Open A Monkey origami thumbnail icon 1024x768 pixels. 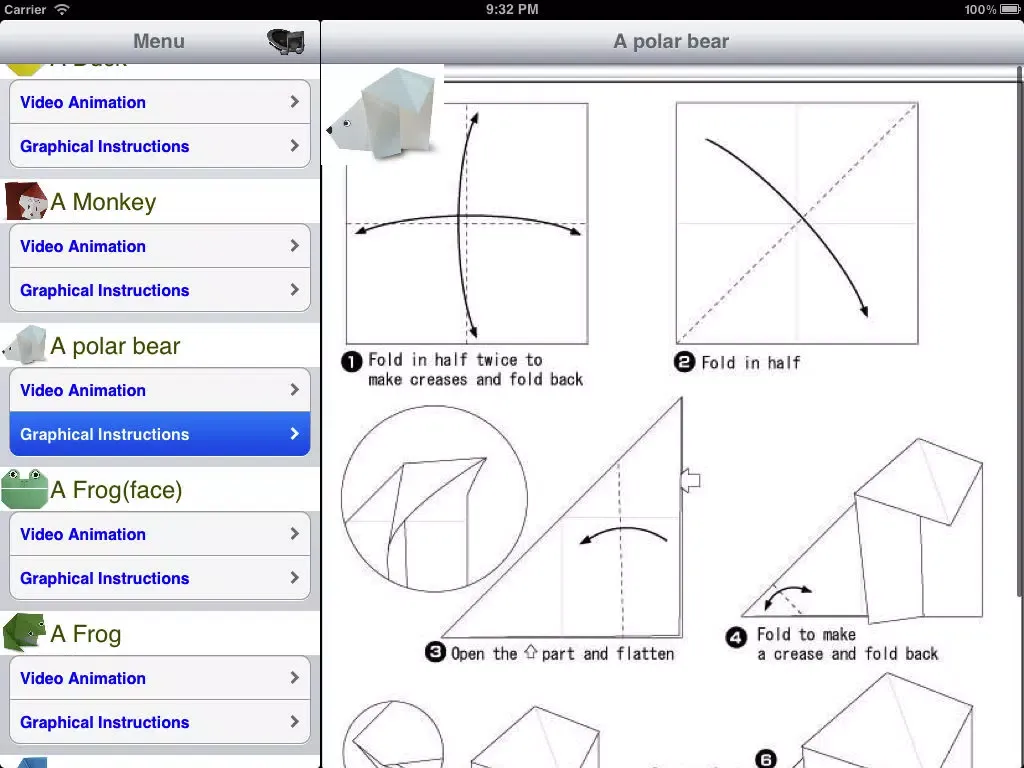point(26,201)
